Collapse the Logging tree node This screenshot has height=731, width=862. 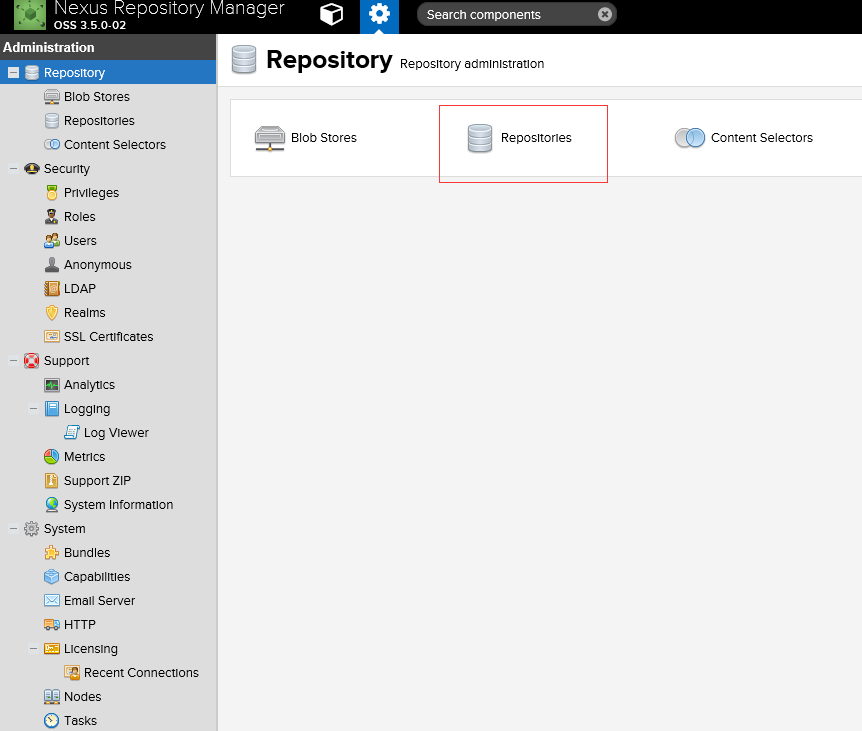pos(34,408)
